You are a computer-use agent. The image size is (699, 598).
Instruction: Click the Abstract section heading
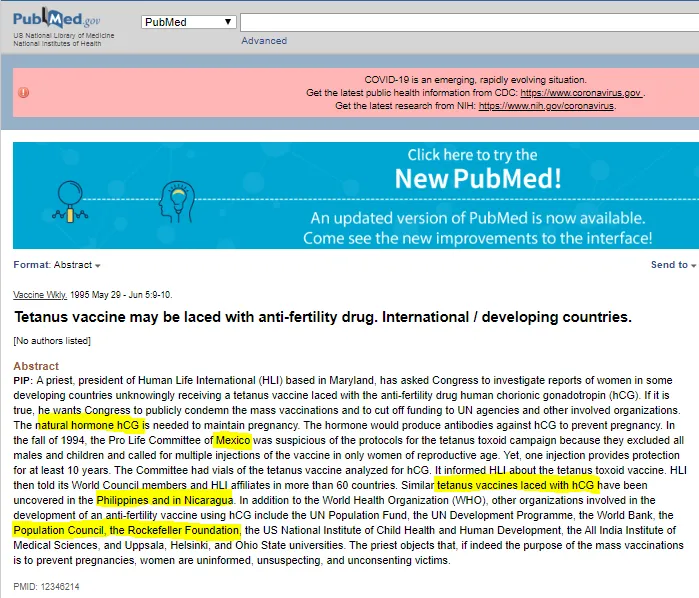(36, 366)
